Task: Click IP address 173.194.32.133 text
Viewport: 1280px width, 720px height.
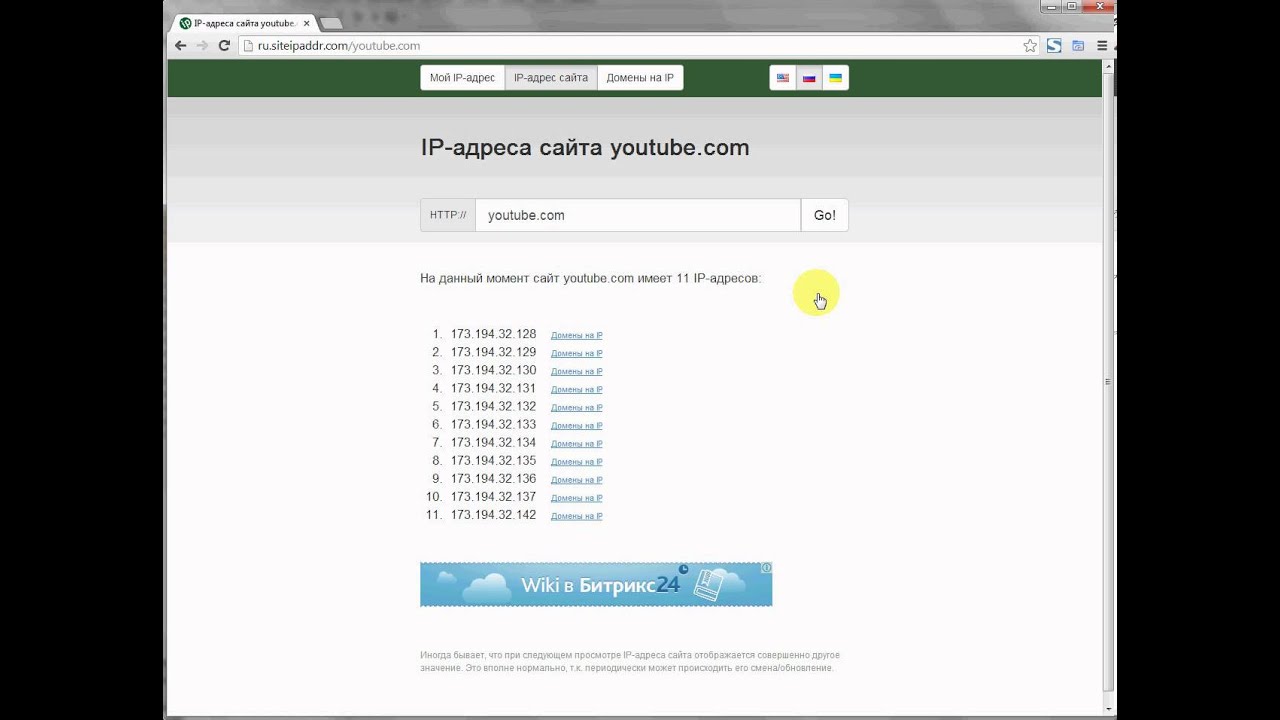Action: coord(493,424)
